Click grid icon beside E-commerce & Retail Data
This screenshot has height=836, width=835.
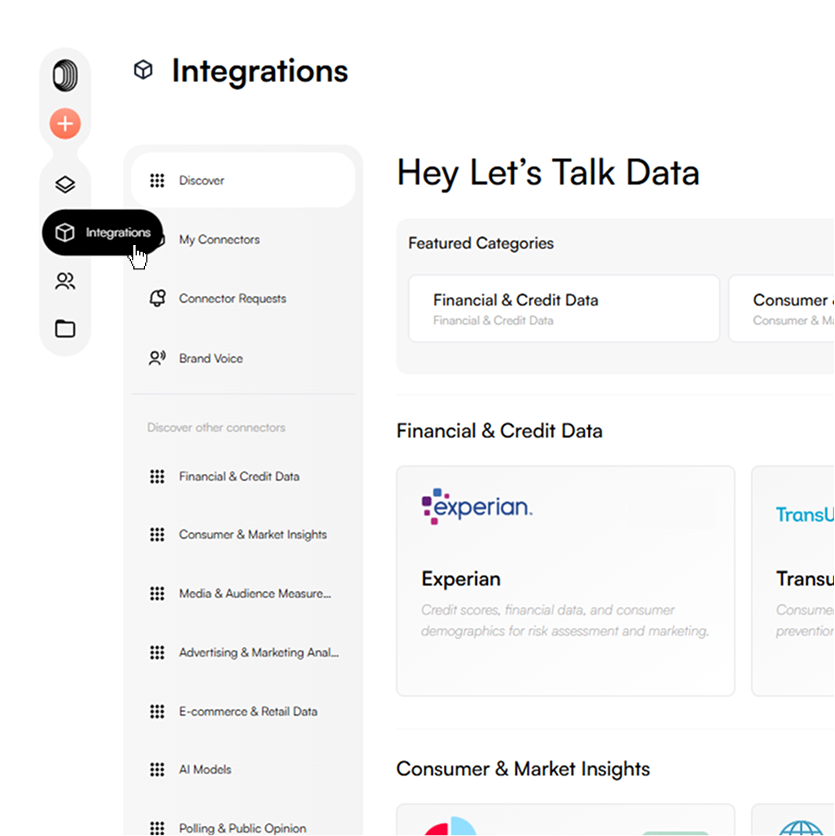pyautogui.click(x=157, y=712)
